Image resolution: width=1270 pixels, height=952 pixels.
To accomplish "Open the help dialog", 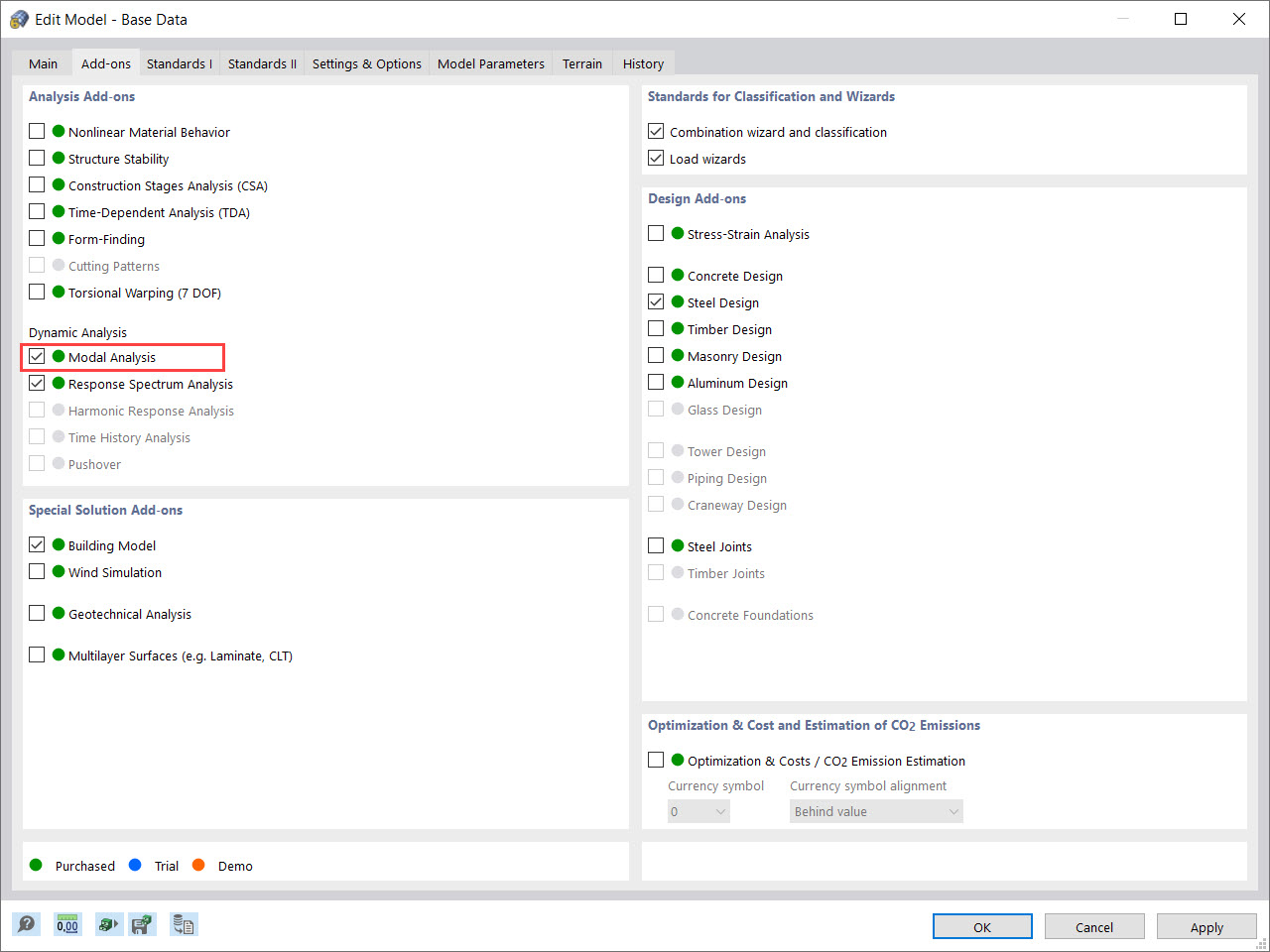I will [27, 923].
